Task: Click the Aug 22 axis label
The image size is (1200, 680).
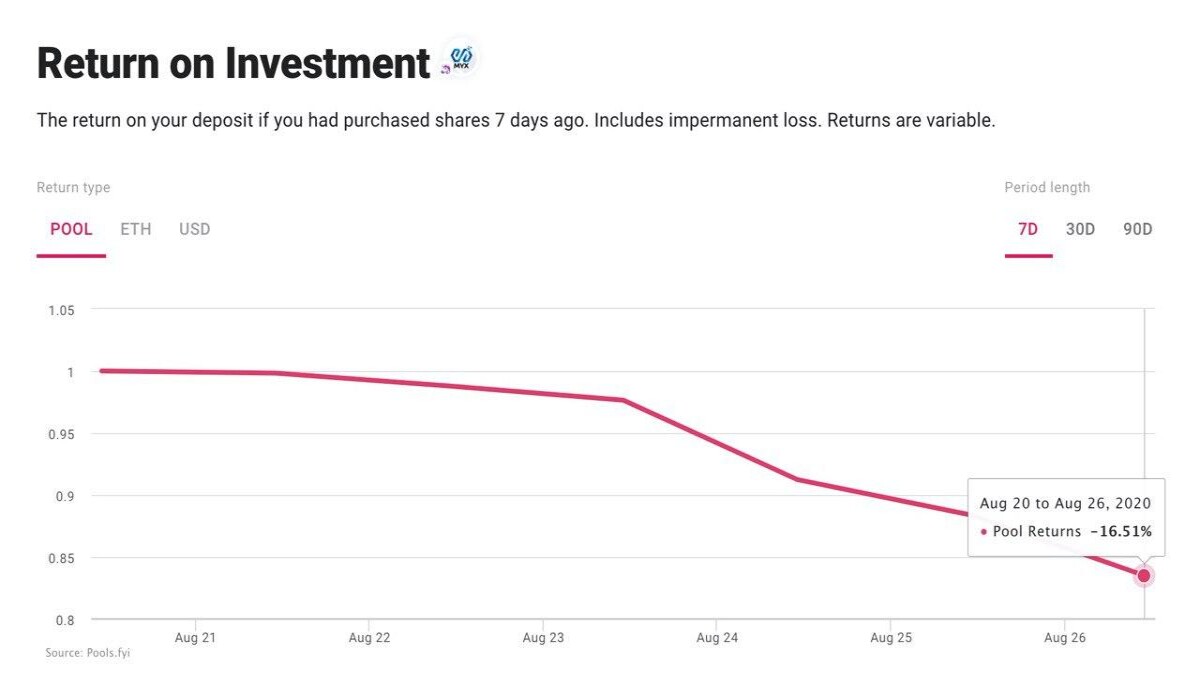Action: pyautogui.click(x=369, y=637)
